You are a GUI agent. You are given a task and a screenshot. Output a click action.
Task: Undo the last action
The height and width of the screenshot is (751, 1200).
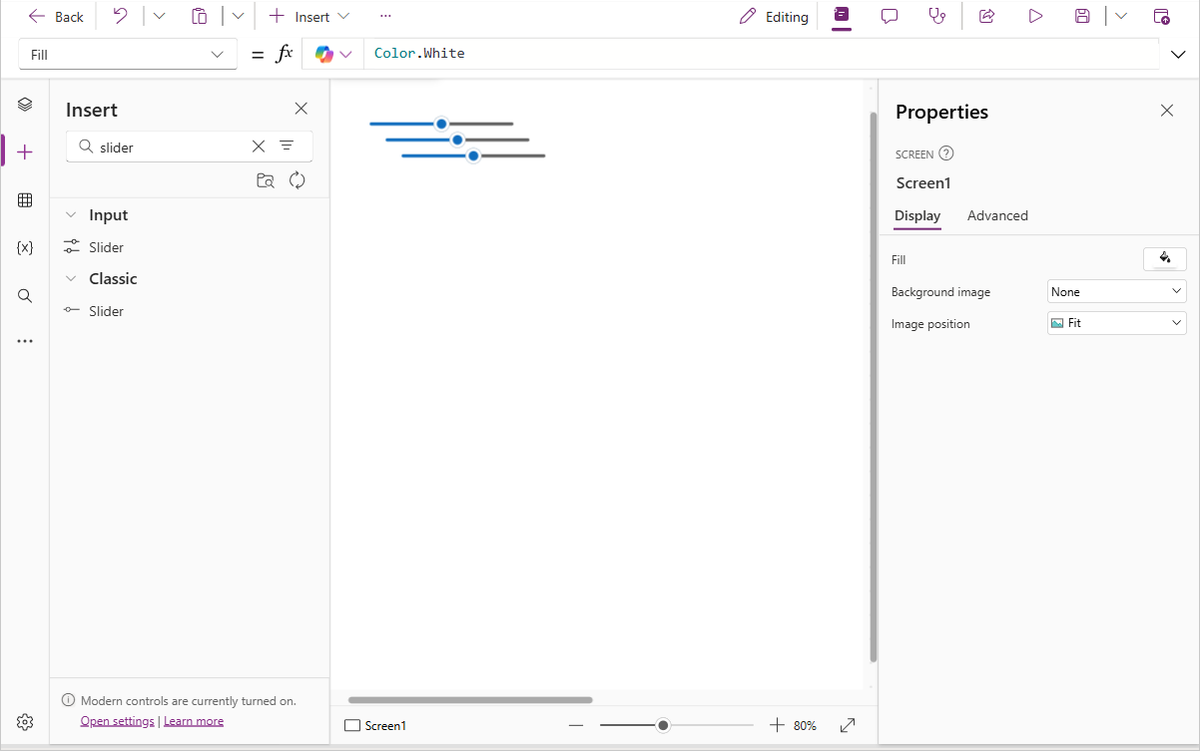coord(120,17)
